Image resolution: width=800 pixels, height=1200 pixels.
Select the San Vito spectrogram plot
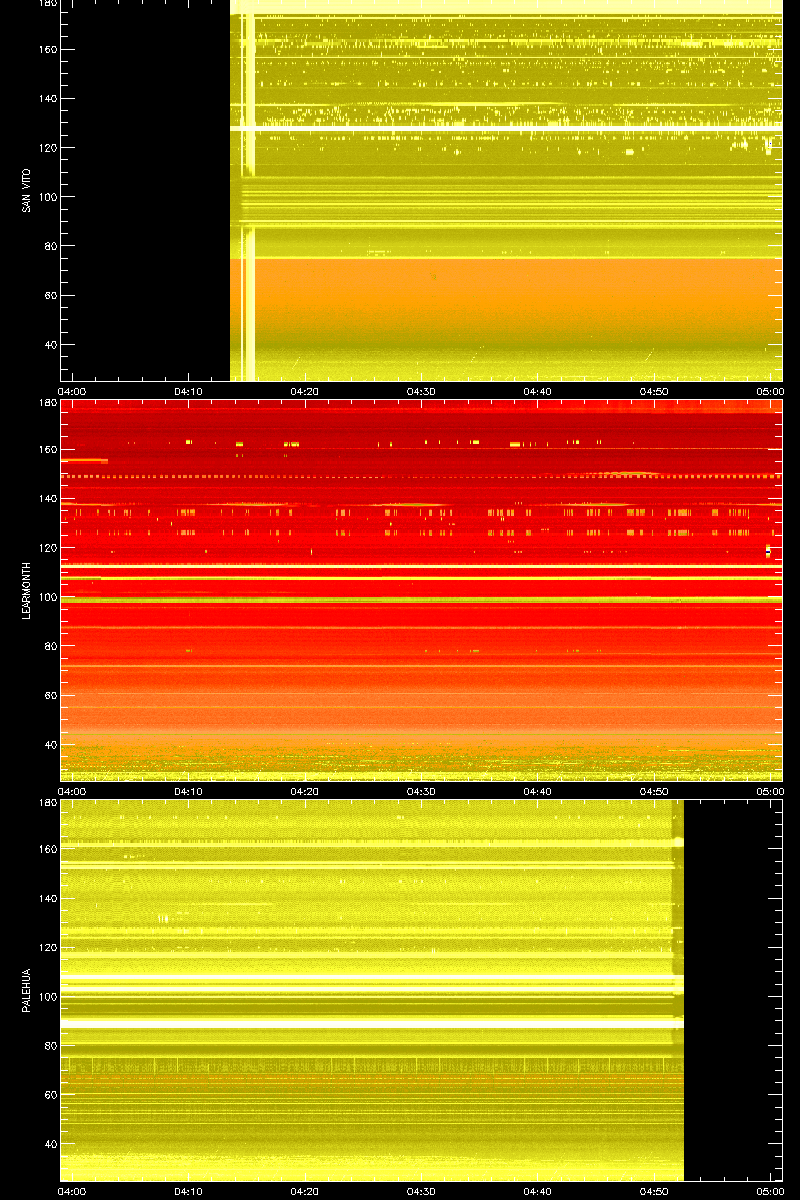click(421, 190)
